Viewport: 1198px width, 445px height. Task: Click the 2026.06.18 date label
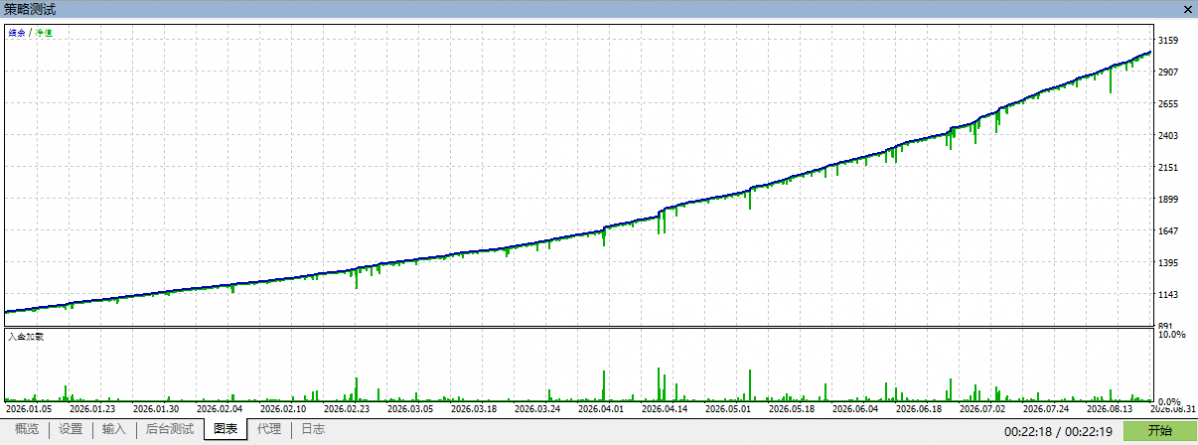click(919, 409)
